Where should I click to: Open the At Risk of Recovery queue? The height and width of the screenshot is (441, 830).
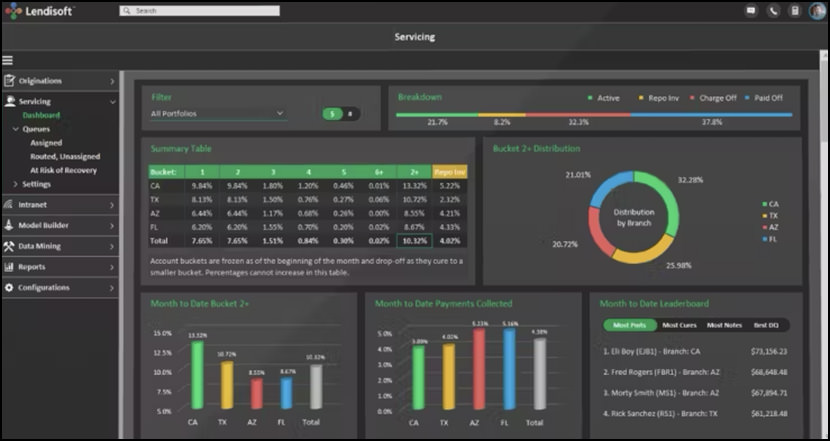click(x=64, y=170)
